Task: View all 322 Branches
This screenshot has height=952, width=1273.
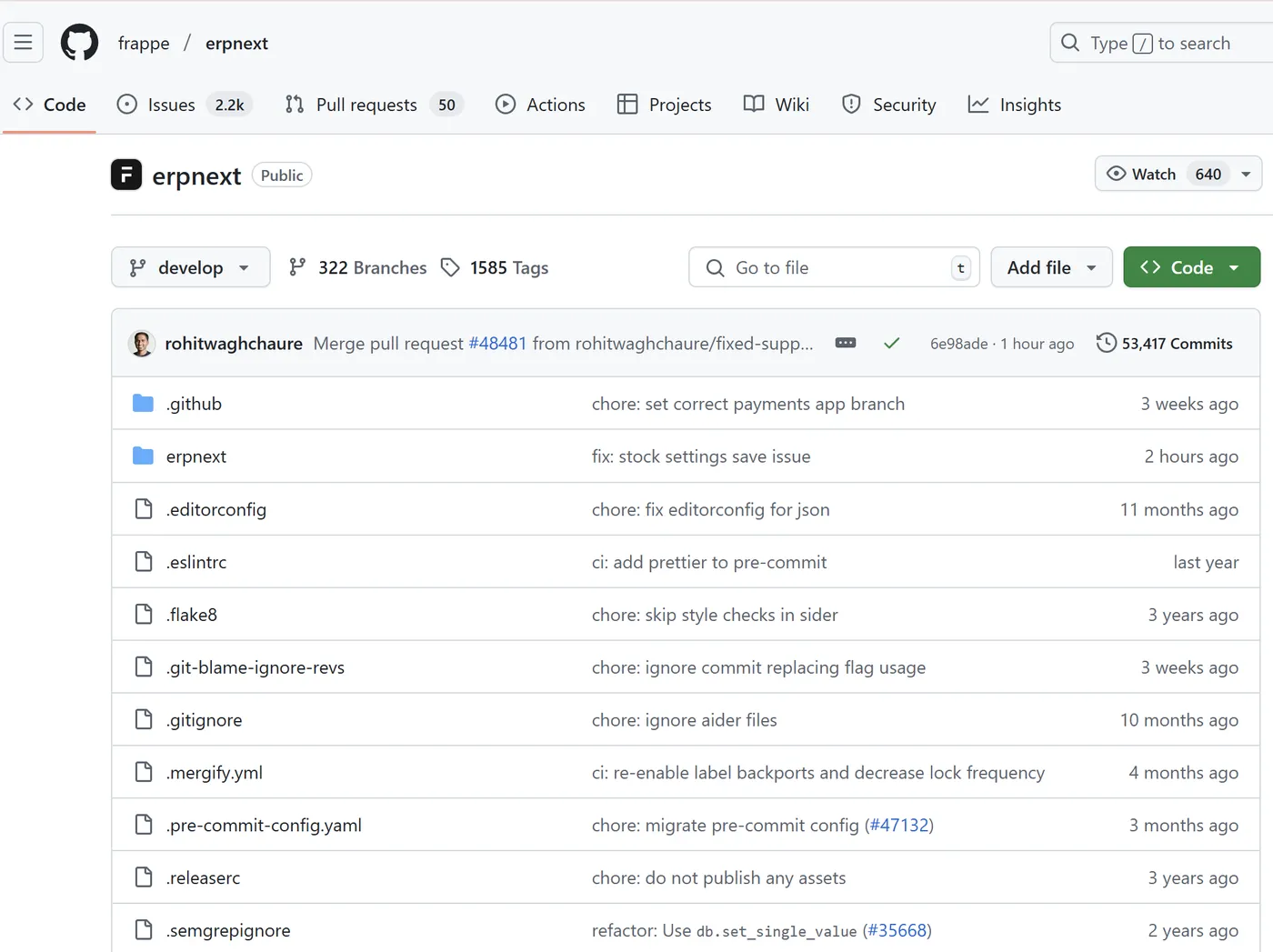Action: click(x=357, y=267)
